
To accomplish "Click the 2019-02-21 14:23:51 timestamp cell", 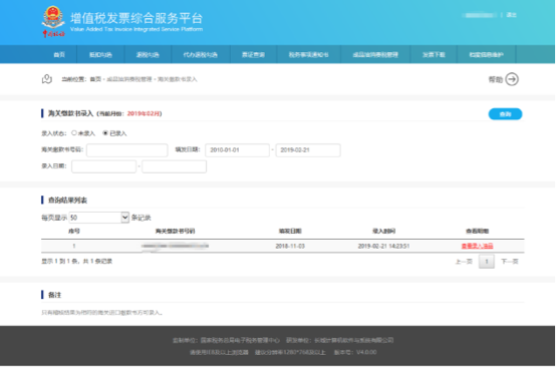I will 384,246.
